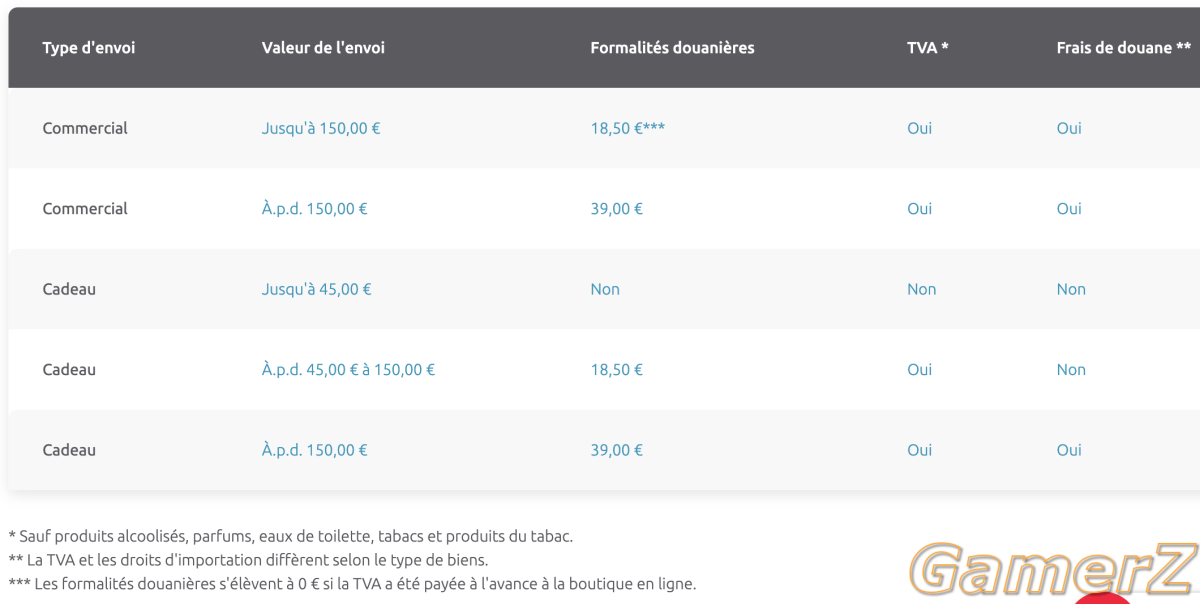The height and width of the screenshot is (604, 1200).
Task: Select the "18,50 €***" customs fee
Action: (x=627, y=128)
